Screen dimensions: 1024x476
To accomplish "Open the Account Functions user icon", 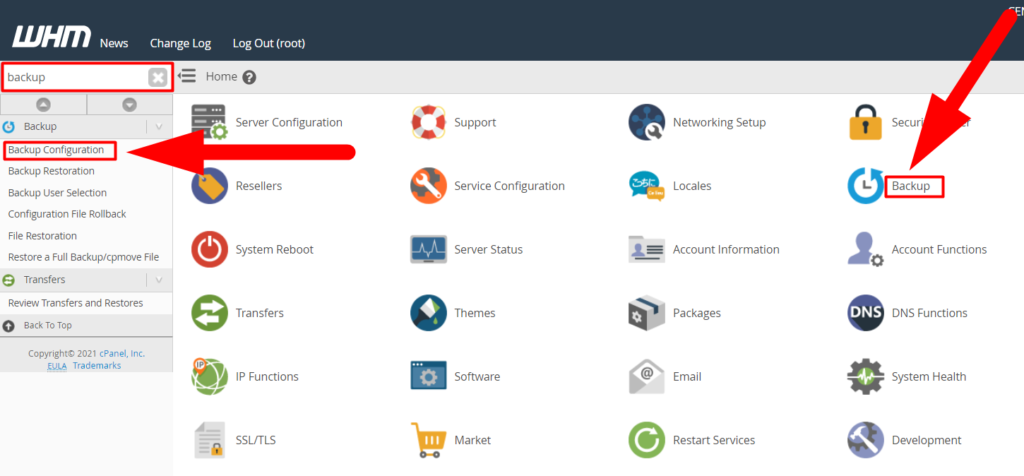I will 865,249.
